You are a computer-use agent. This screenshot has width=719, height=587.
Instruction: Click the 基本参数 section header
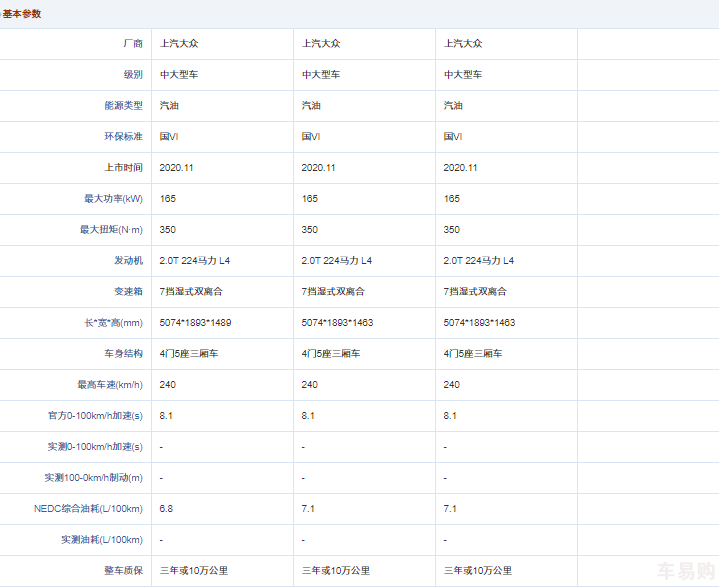click(22, 14)
